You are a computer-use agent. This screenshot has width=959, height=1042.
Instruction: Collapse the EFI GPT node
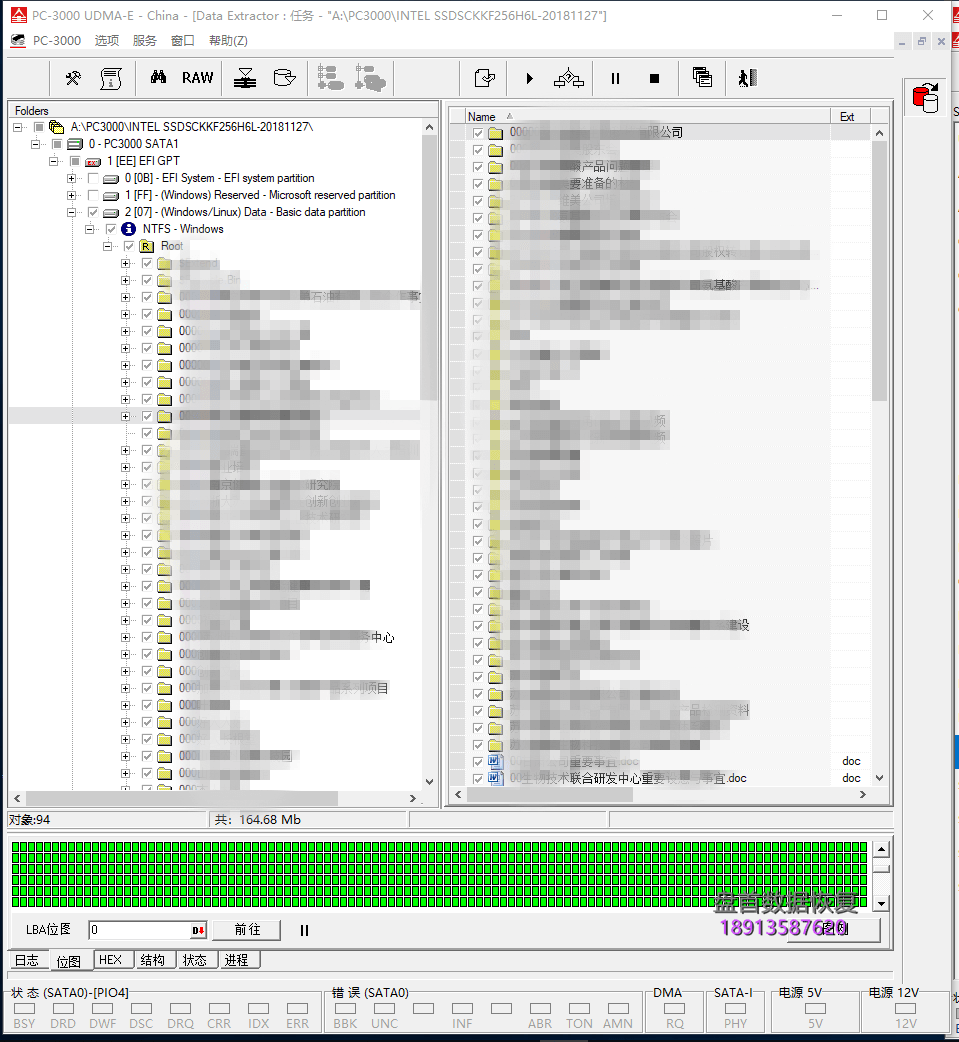53,161
